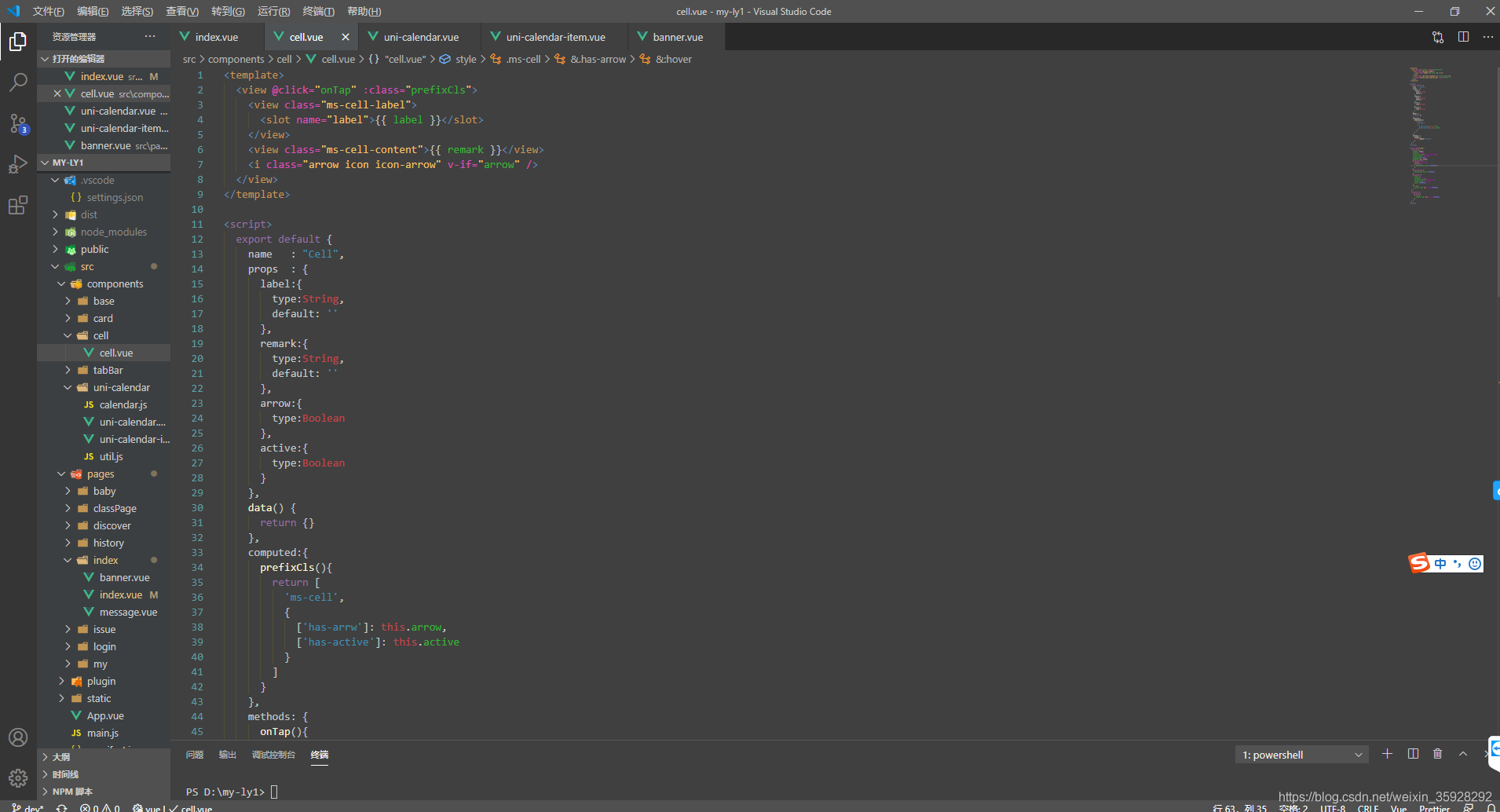Show errors and warnings count in status bar
1500x812 pixels.
pos(100,807)
